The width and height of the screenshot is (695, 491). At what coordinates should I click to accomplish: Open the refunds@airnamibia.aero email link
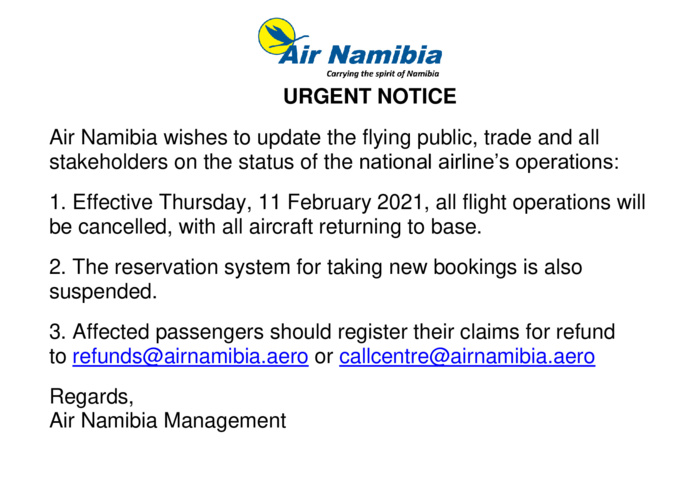190,357
